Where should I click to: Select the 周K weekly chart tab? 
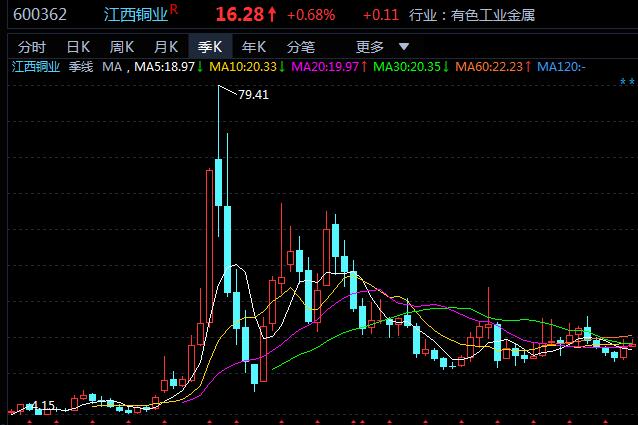click(x=122, y=47)
